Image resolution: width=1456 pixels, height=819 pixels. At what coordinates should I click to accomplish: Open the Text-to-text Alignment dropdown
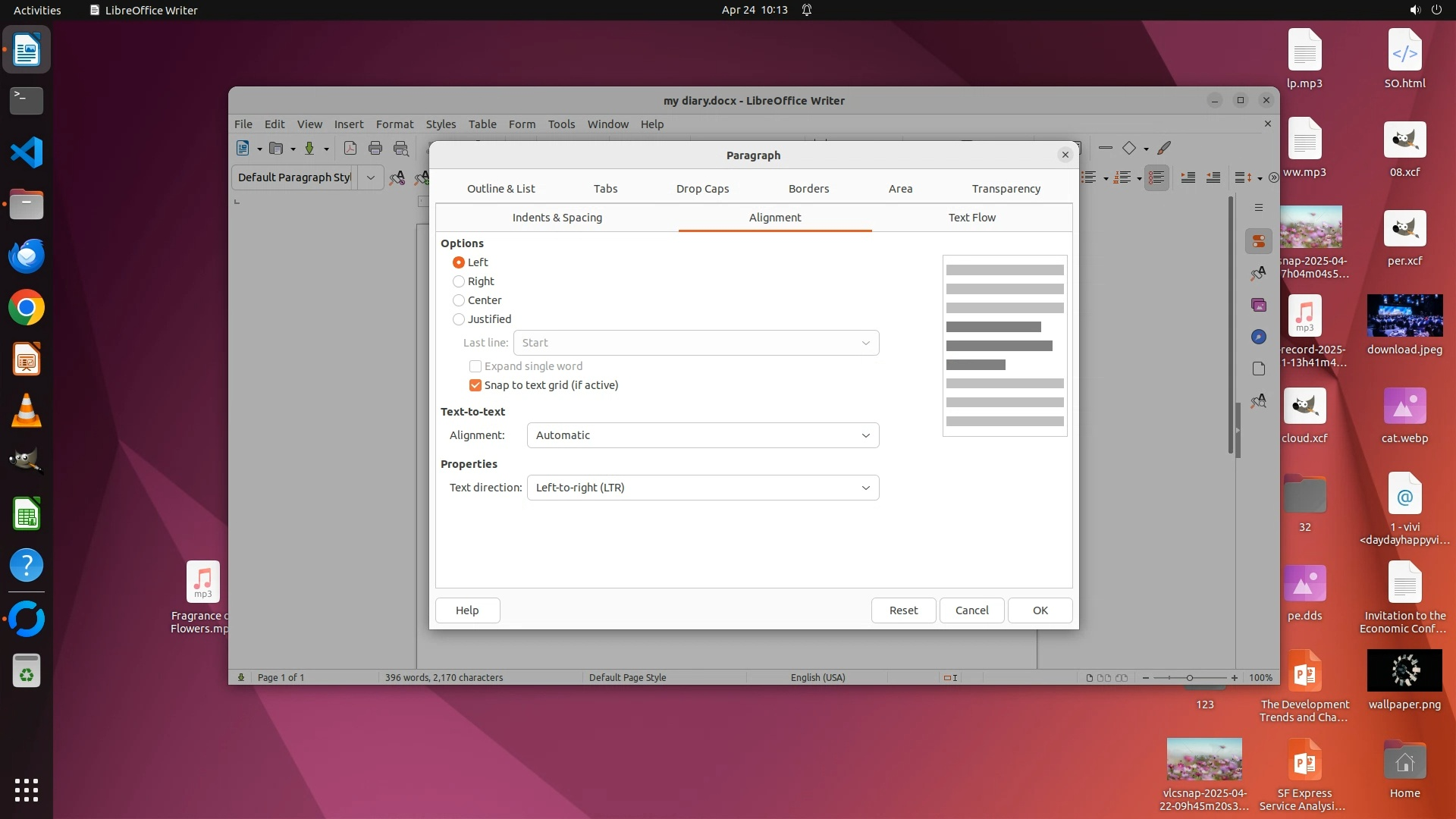point(702,435)
